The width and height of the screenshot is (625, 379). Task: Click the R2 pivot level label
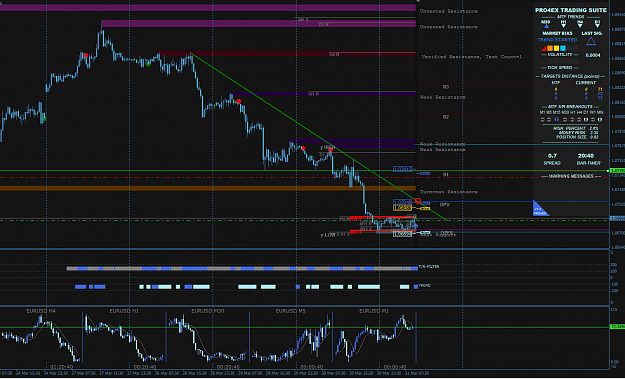click(x=446, y=117)
